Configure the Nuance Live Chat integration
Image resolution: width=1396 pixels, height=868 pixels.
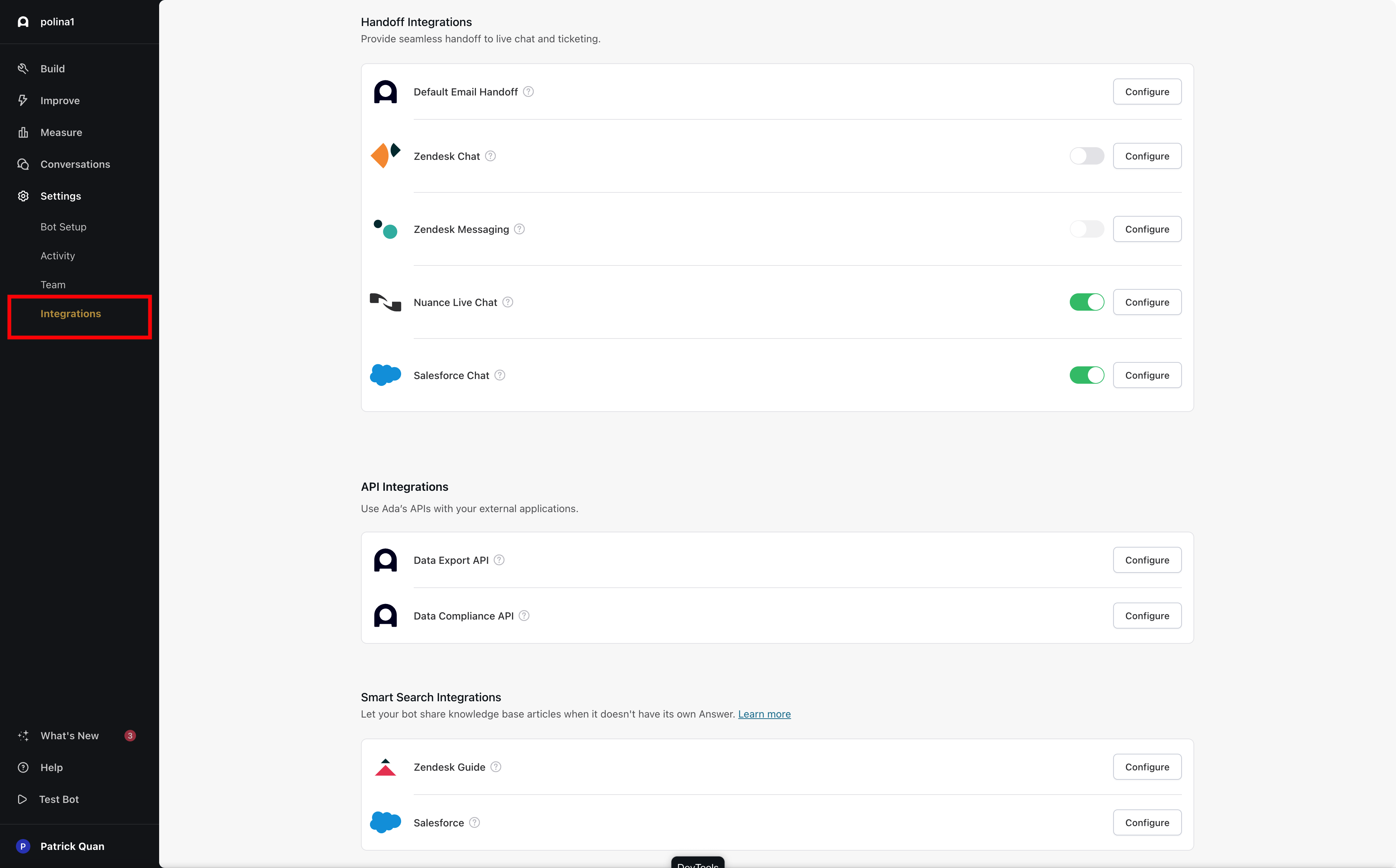[1147, 302]
